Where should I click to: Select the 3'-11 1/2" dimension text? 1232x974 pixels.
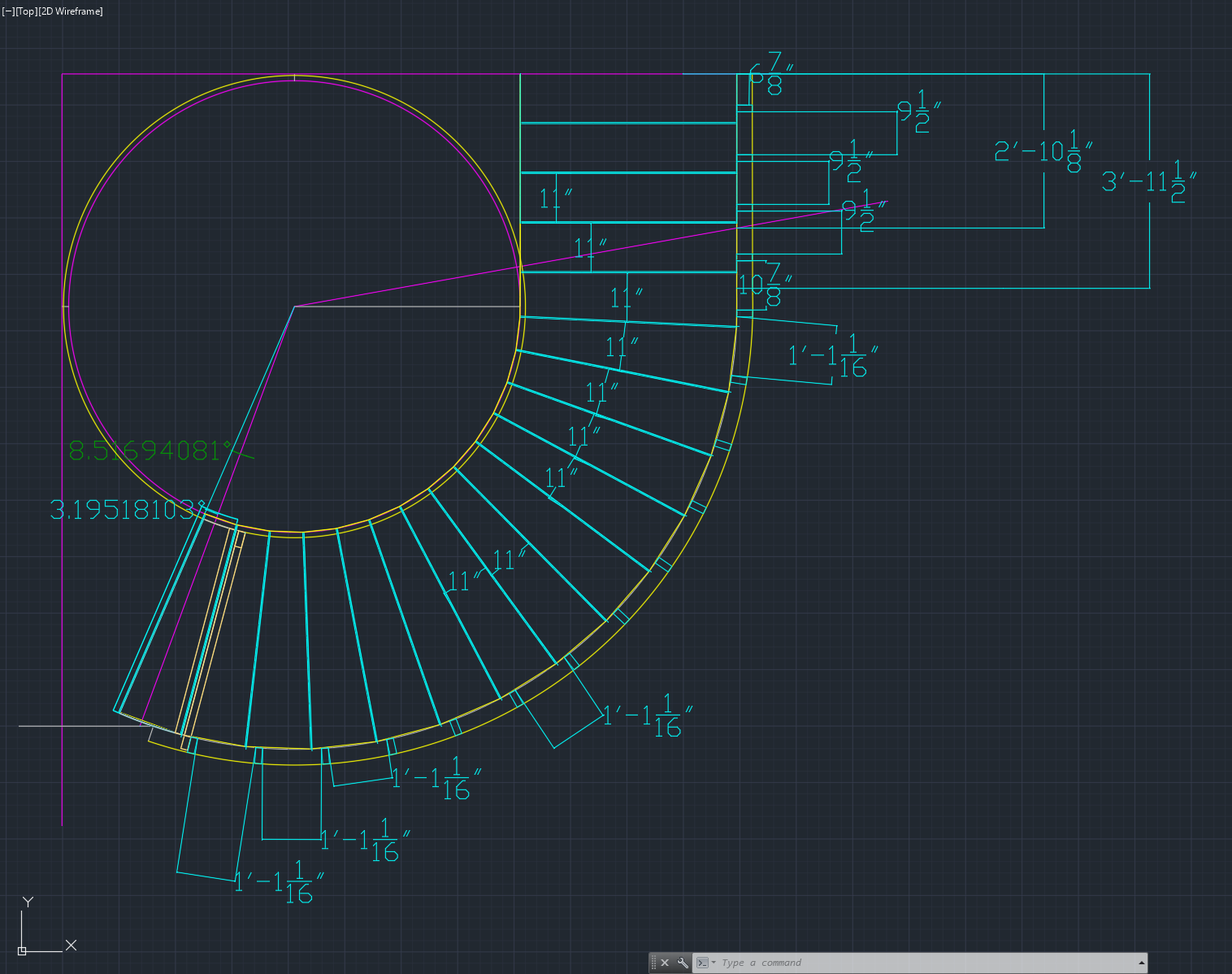coord(1149,181)
